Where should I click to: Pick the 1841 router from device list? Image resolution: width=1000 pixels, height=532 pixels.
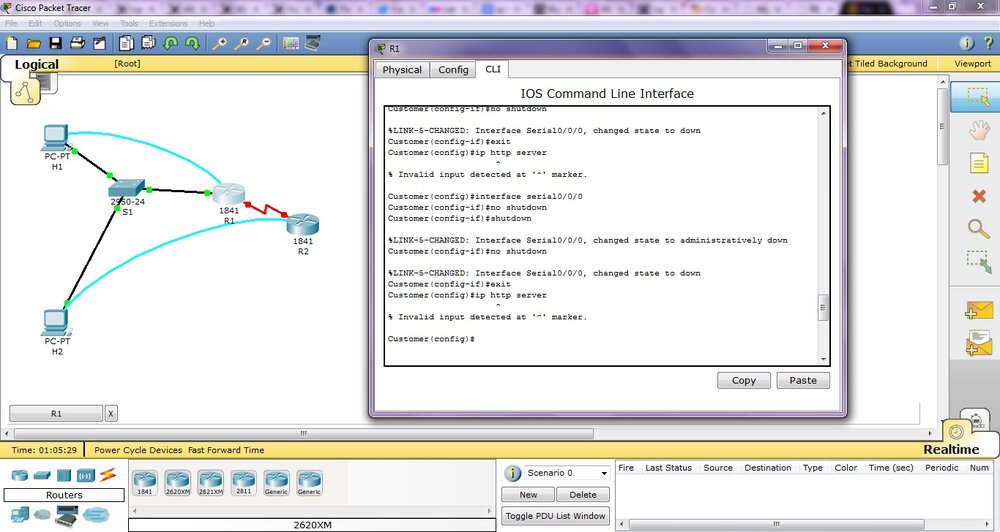[145, 483]
